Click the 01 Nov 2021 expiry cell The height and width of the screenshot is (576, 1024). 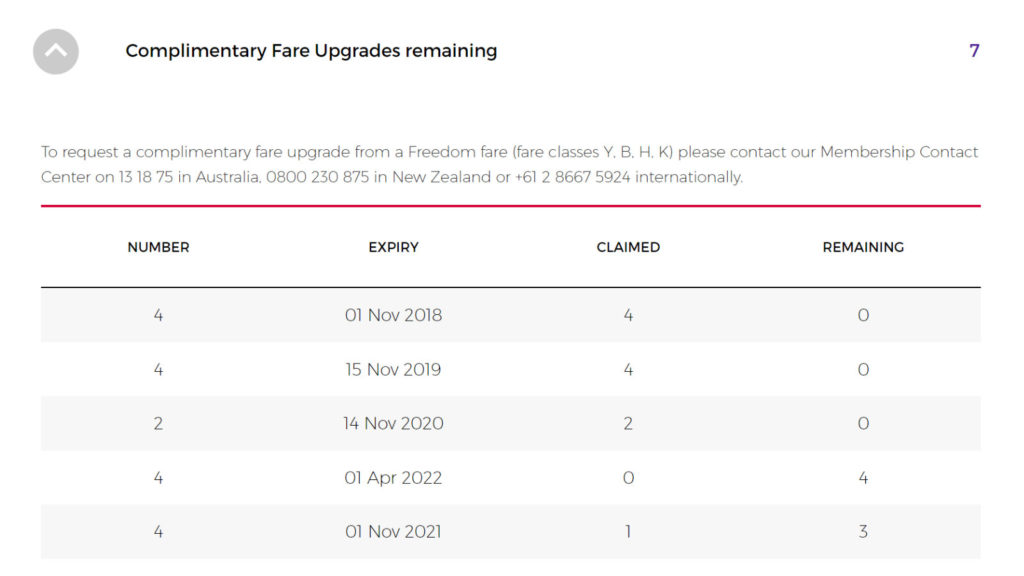pos(393,532)
